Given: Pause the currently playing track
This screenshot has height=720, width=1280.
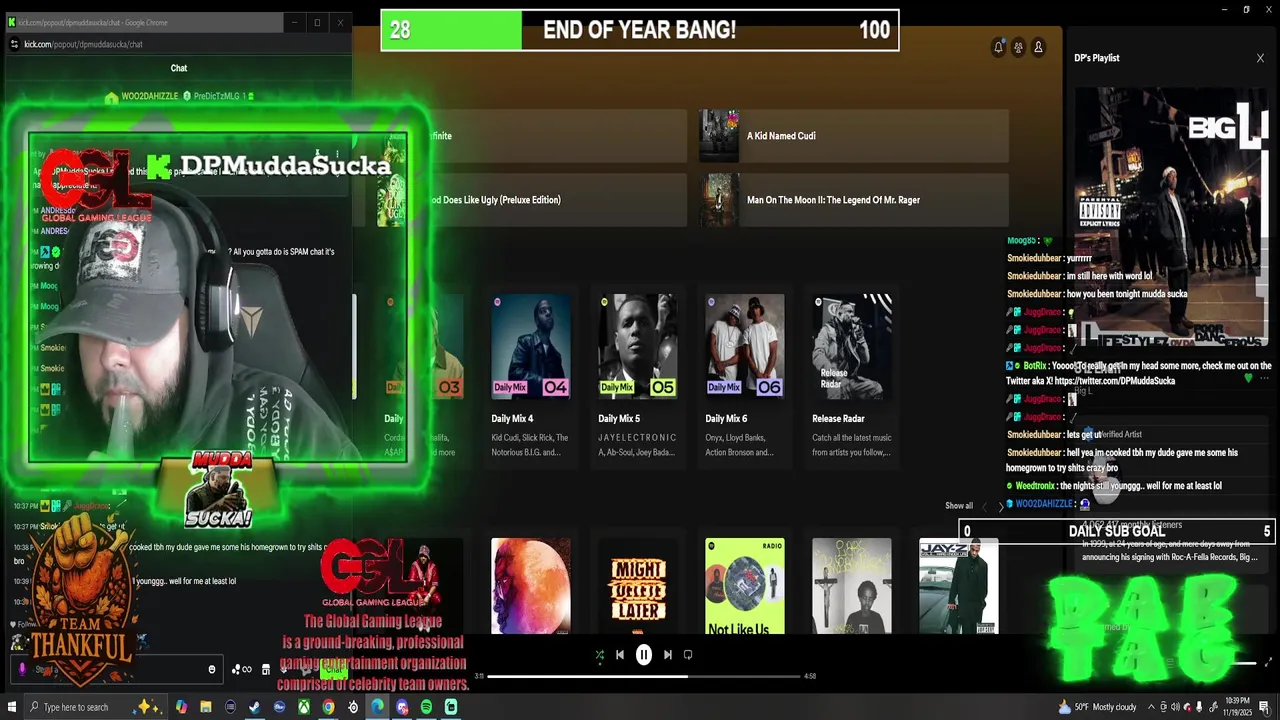Looking at the screenshot, I should pyautogui.click(x=643, y=655).
